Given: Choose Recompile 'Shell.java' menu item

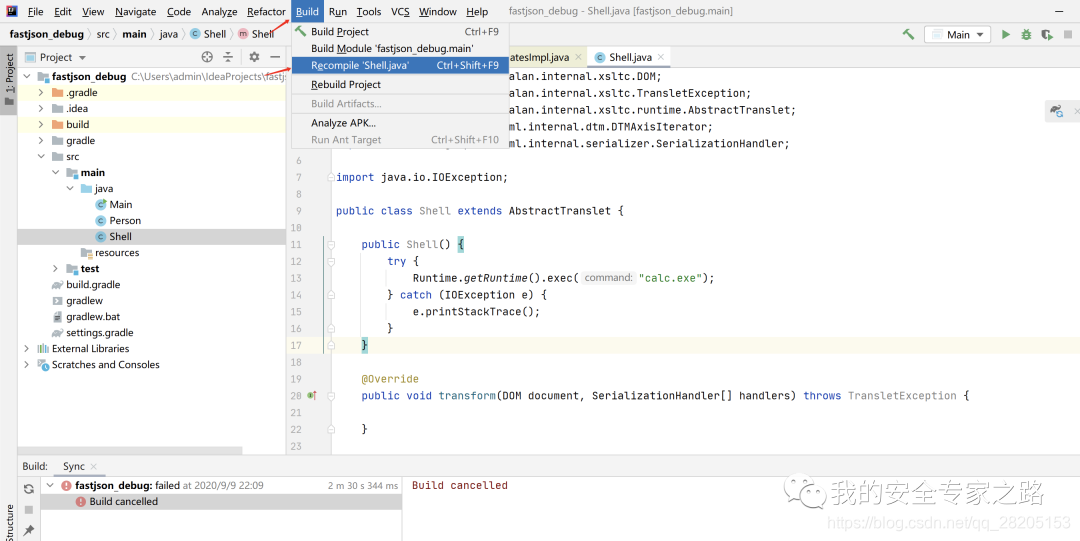Looking at the screenshot, I should click(399, 65).
